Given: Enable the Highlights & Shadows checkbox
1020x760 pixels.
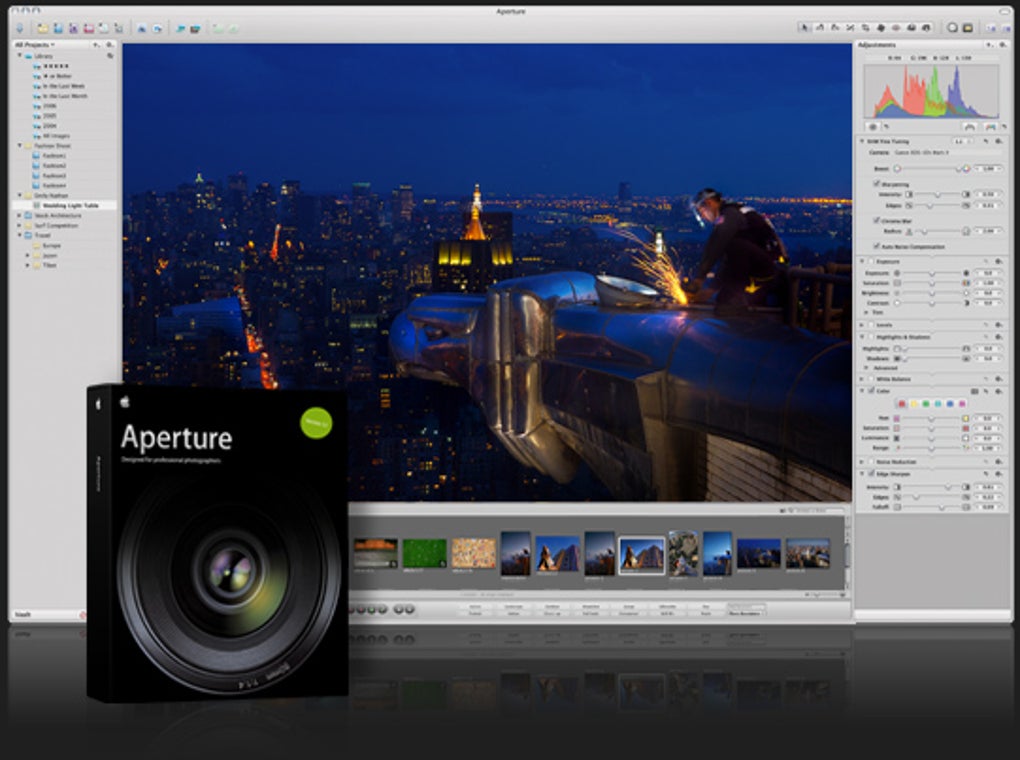Looking at the screenshot, I should point(871,336).
